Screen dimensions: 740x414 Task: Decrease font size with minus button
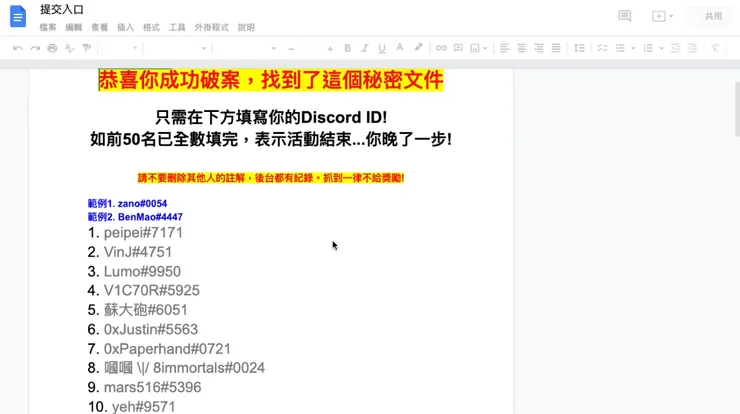tap(291, 49)
